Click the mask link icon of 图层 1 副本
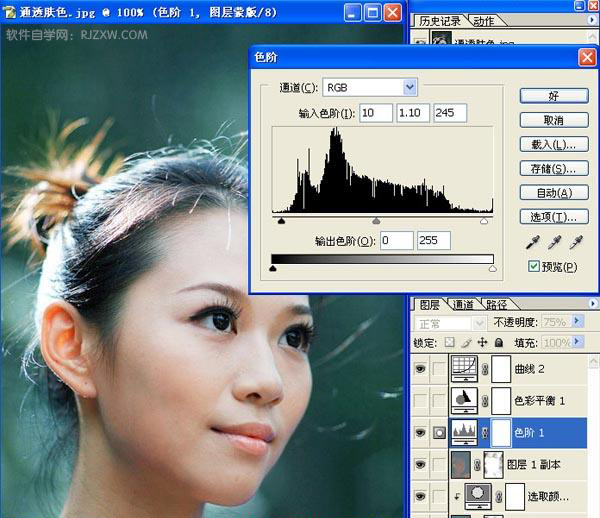600x518 pixels. (477, 465)
